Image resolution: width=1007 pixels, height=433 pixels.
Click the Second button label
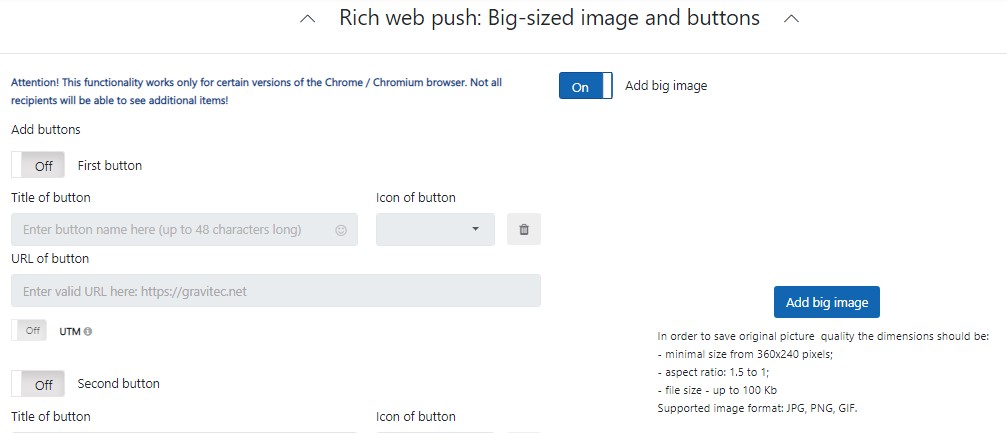119,384
